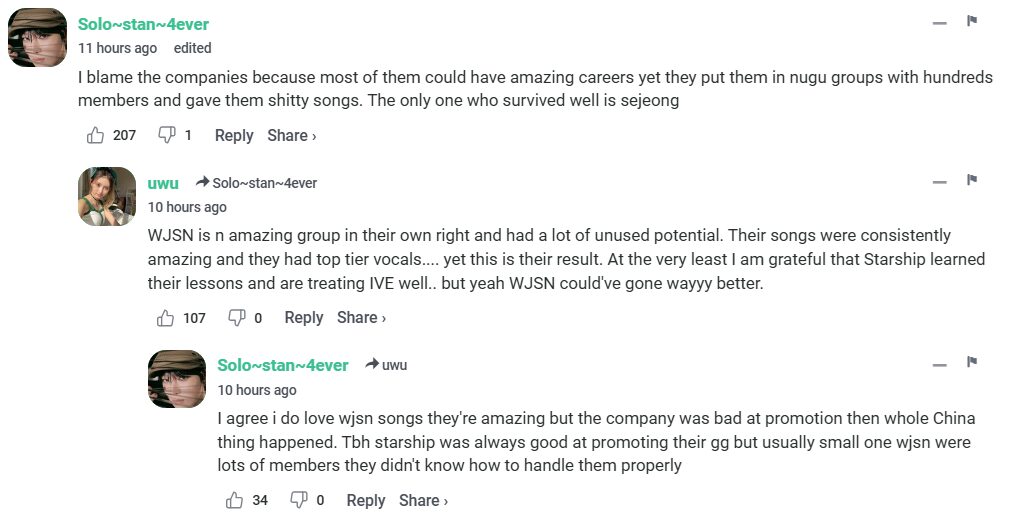
Task: Reply to uwu's comment
Action: 304,318
